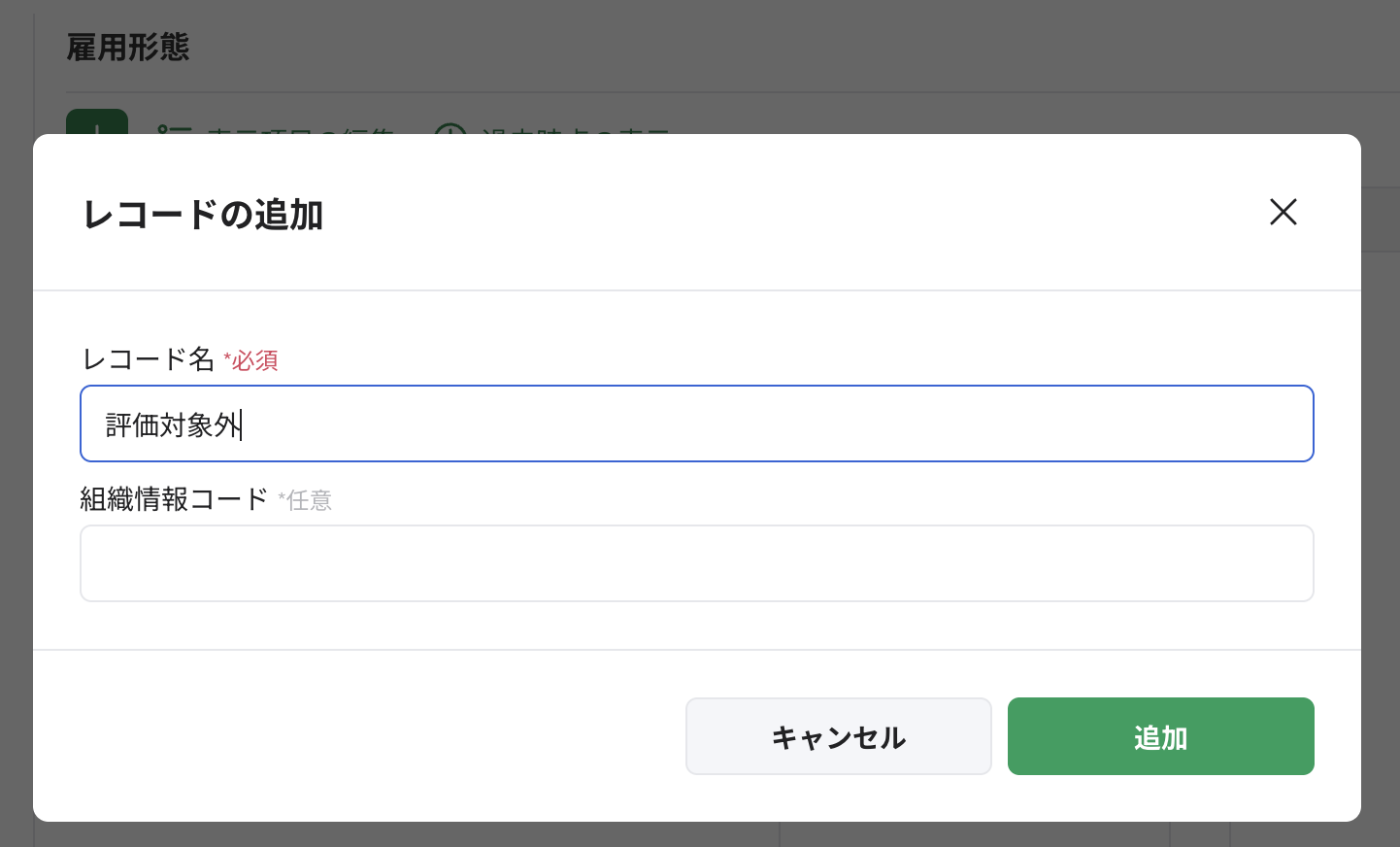Click the レコードの追加 dialog title
Viewport: 1400px width, 847px height.
click(202, 215)
